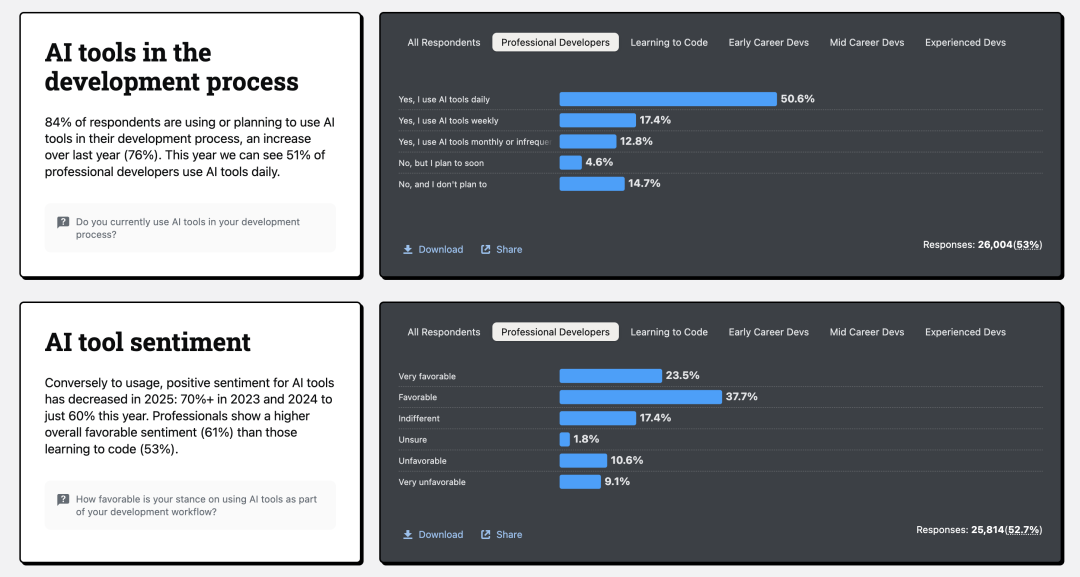Select All Respondents tab in top chart
Viewport: 1080px width, 577px height.
[443, 42]
